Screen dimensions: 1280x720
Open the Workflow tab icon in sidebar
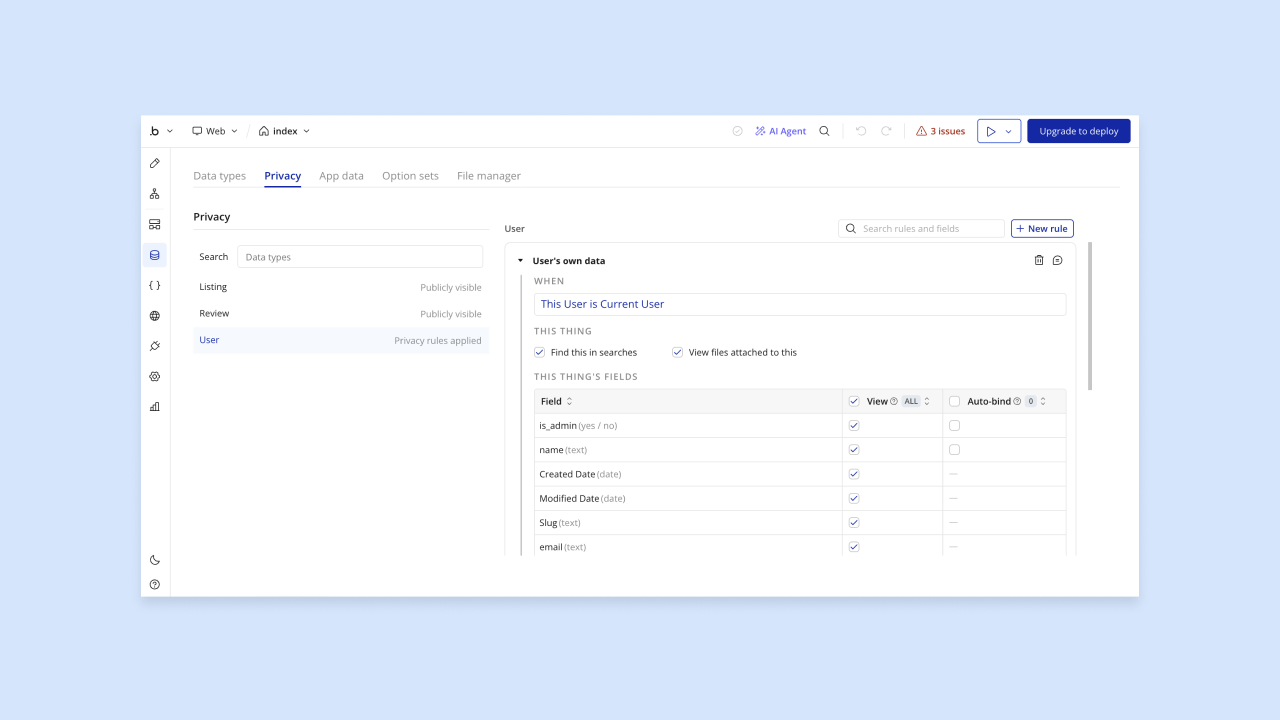pos(154,194)
